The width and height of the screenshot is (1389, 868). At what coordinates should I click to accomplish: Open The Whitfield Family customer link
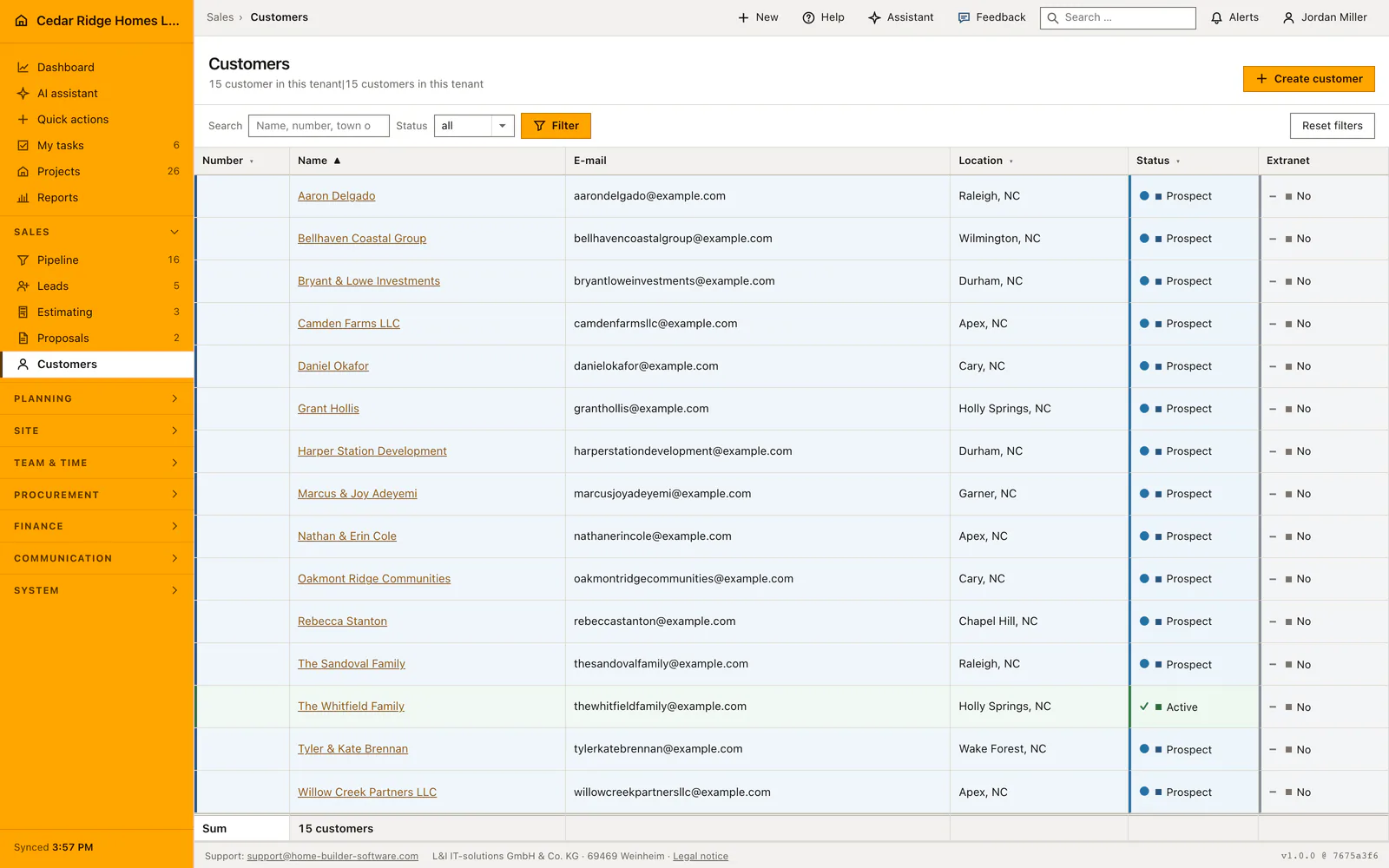tap(351, 707)
